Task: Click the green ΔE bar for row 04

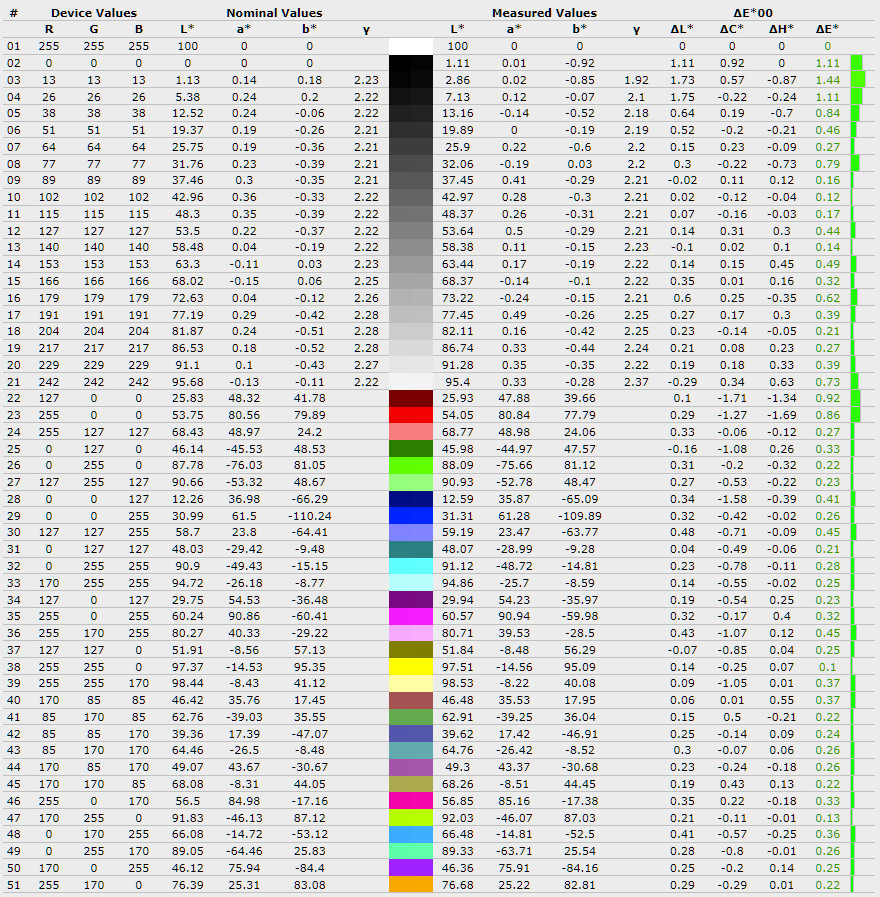Action: click(857, 96)
